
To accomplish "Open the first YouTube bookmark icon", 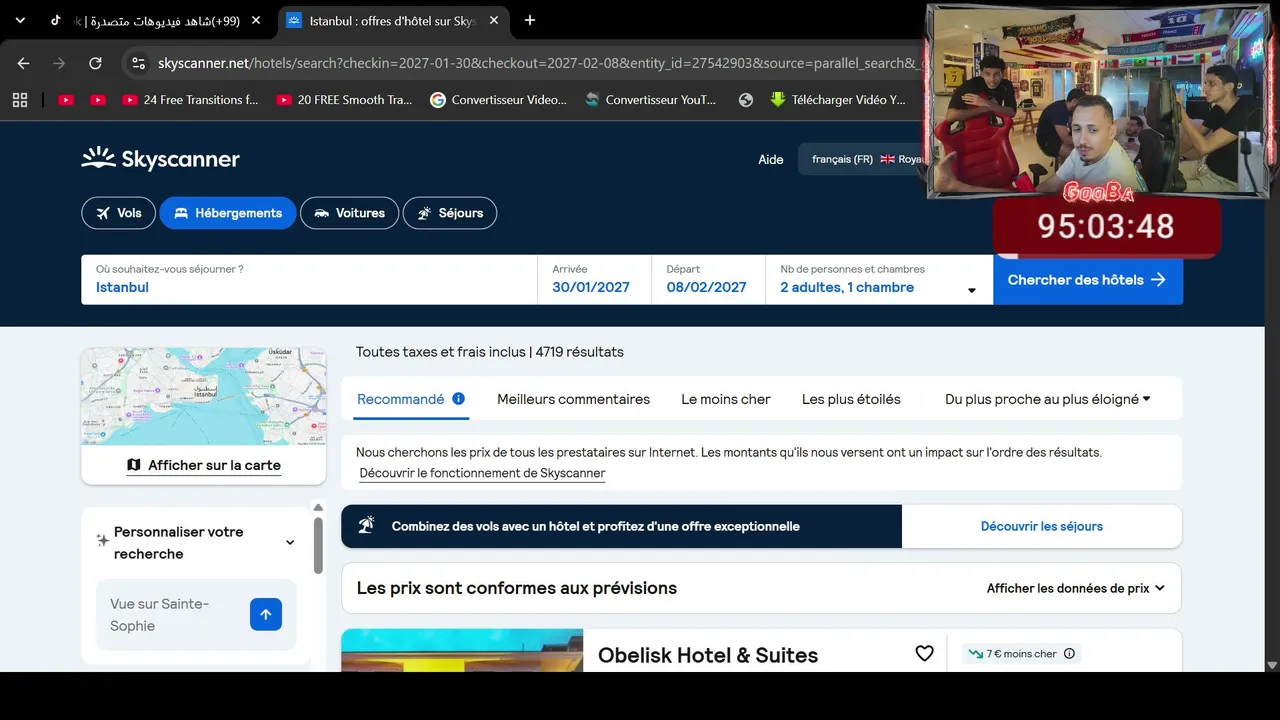I will click(66, 100).
